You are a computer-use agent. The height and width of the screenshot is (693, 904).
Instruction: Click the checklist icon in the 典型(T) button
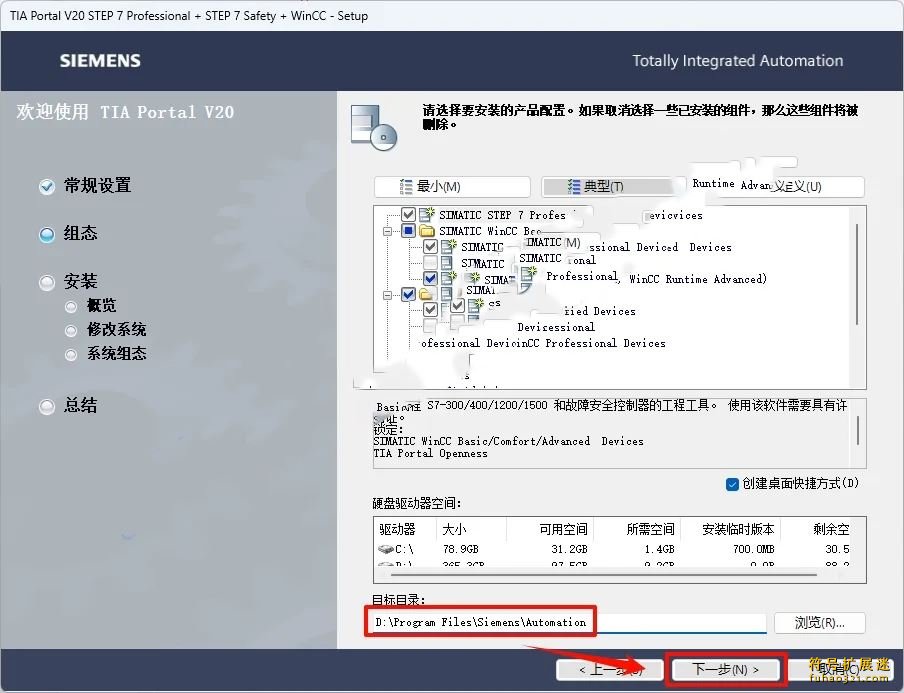click(x=573, y=186)
